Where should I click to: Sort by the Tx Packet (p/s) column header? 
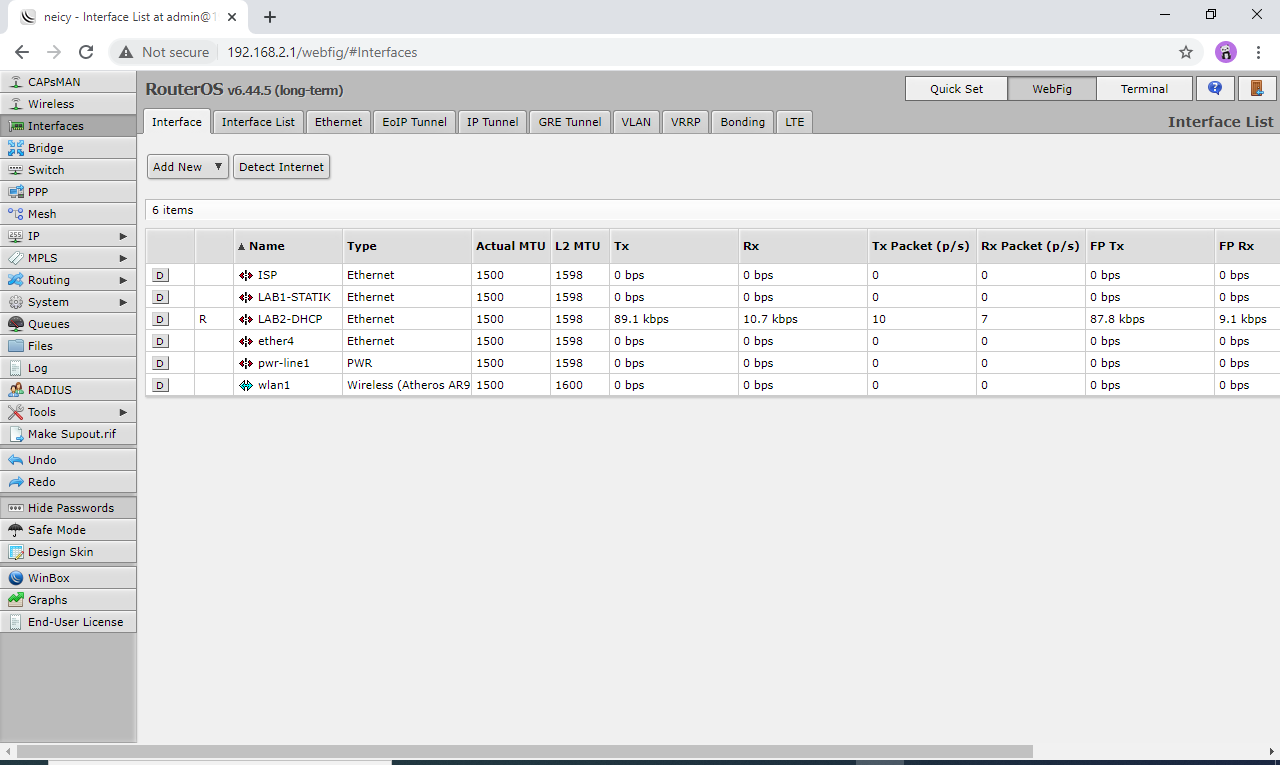tap(922, 246)
